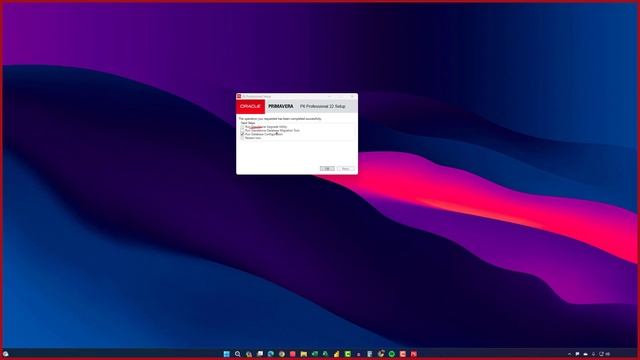
Task: Tick Run Standalone Database Migration Tool checkbox
Action: [x=242, y=131]
